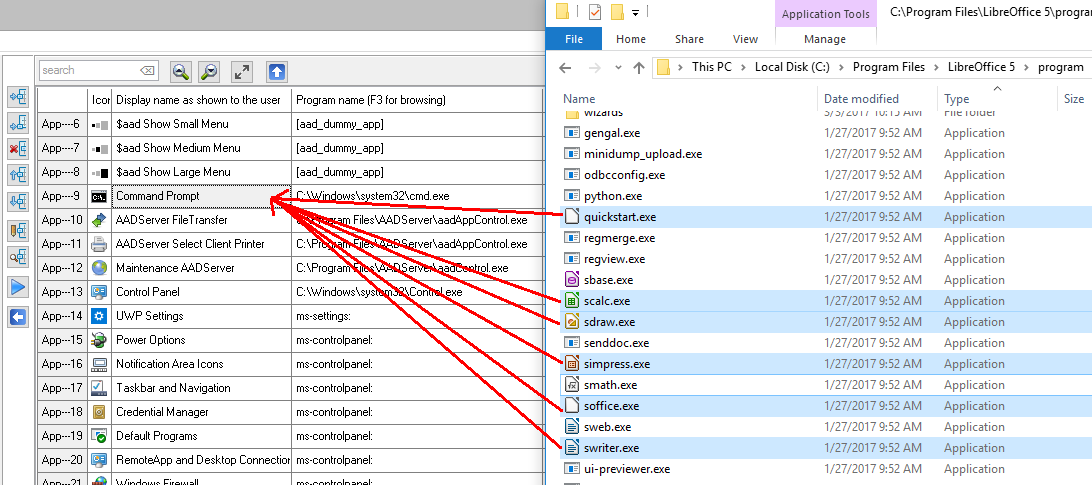Click the red X delete application icon
This screenshot has height=485, width=1092.
pos(18,149)
